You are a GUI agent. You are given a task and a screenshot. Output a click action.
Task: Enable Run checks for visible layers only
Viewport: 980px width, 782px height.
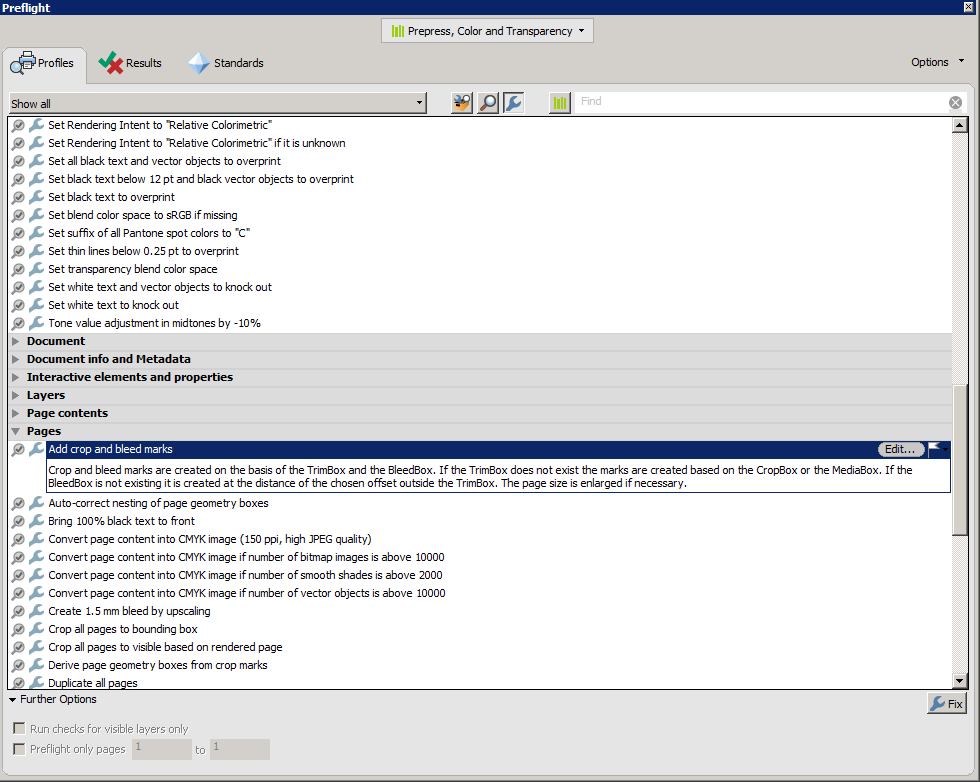[19, 728]
